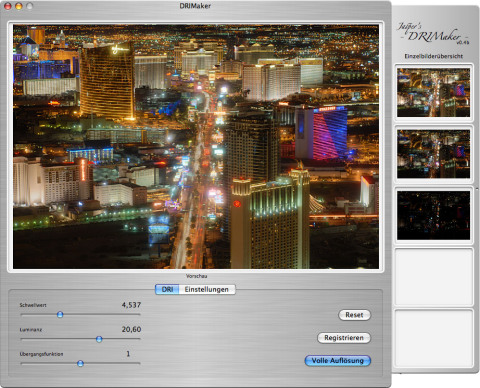The height and width of the screenshot is (388, 480).
Task: Click the Registrieren button
Action: tap(344, 338)
